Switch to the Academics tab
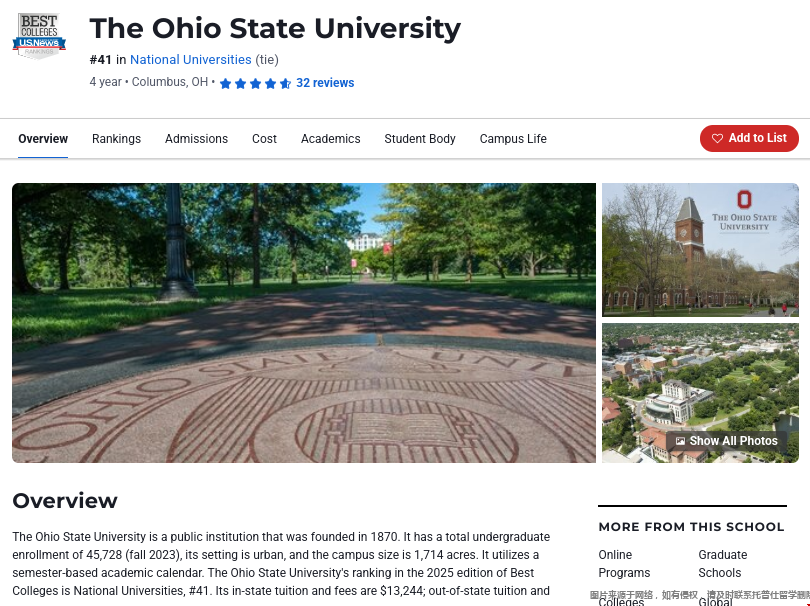Image resolution: width=810 pixels, height=606 pixels. [330, 139]
